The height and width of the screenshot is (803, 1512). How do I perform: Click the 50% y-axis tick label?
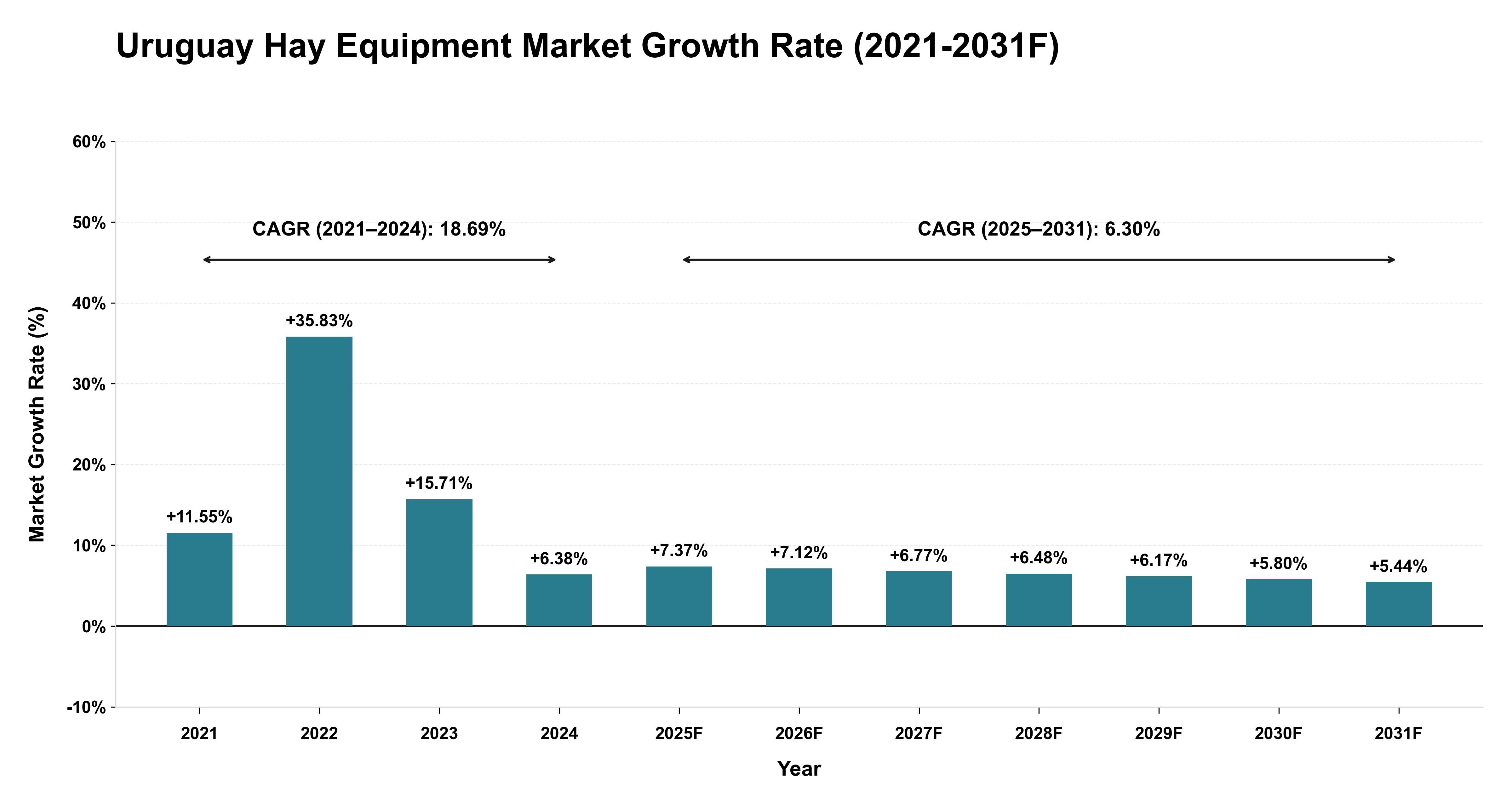pyautogui.click(x=89, y=223)
